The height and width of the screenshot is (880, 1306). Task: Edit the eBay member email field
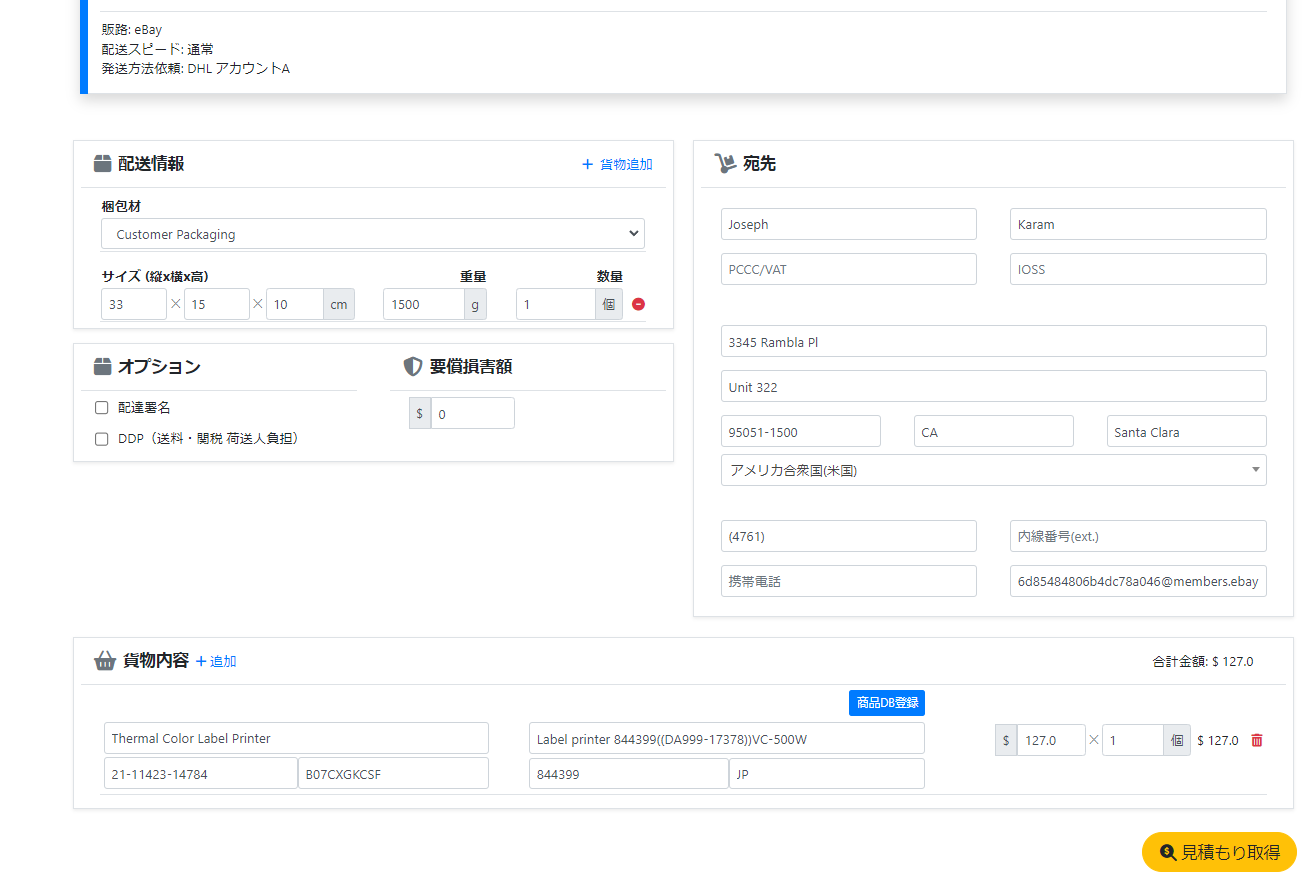tap(1138, 581)
